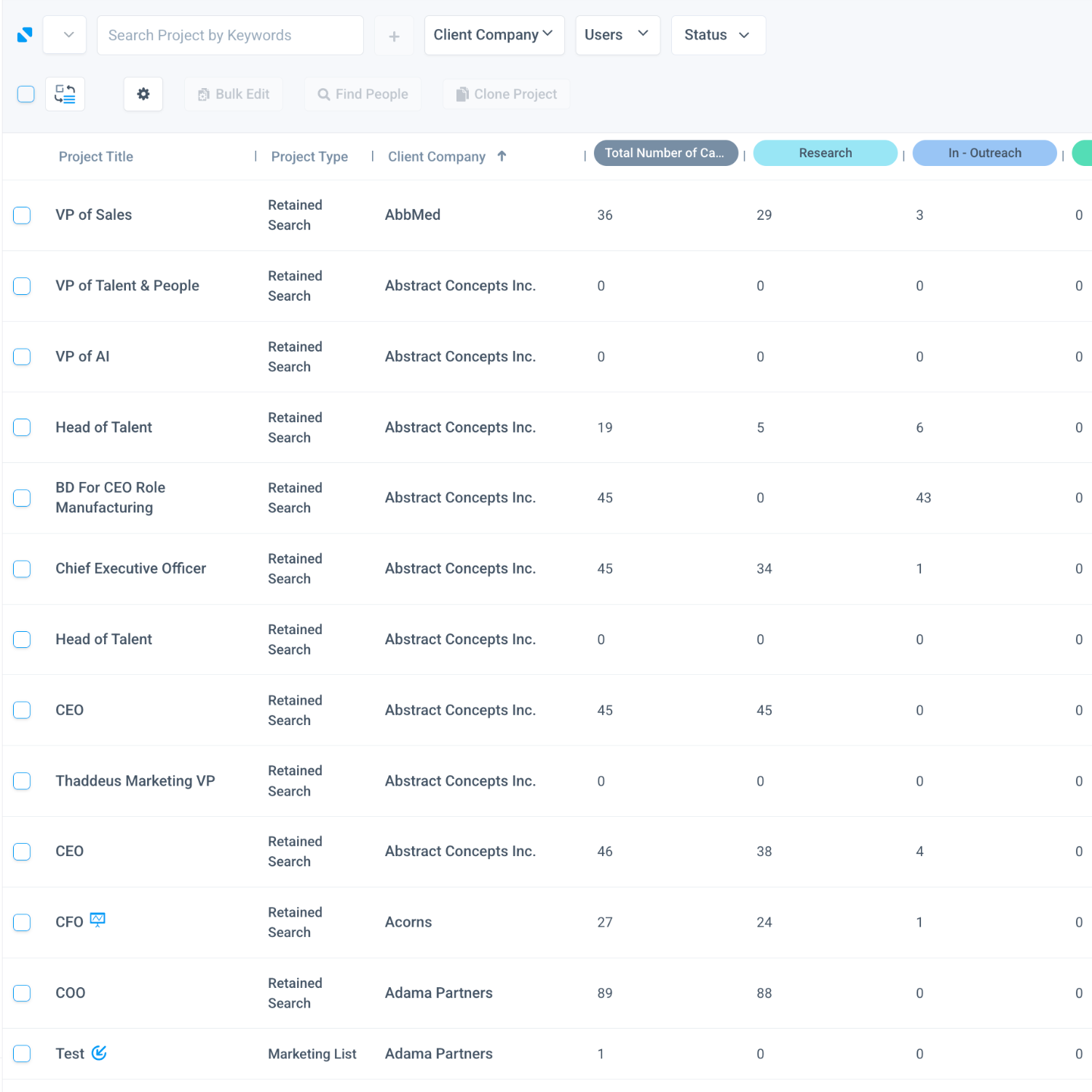Click the plus icon beside the search field
This screenshot has height=1092, width=1092.
coord(394,35)
